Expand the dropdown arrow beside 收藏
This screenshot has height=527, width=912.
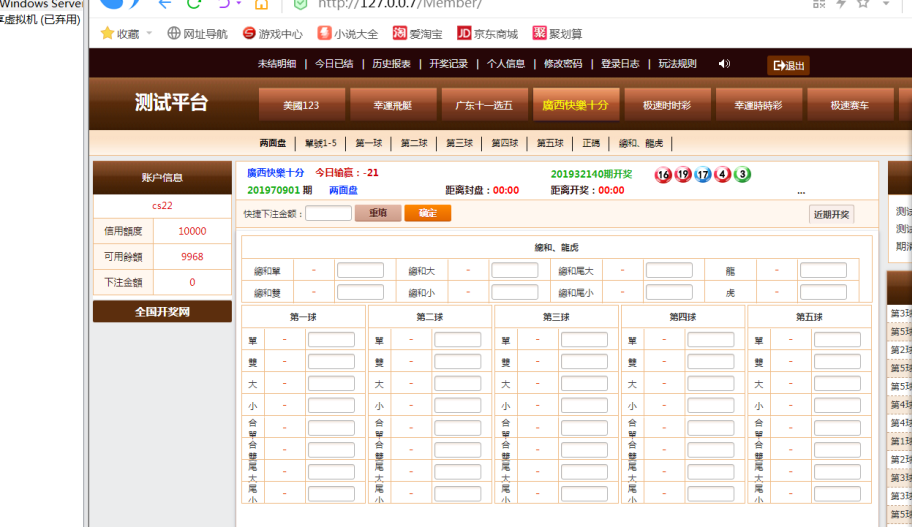[150, 34]
